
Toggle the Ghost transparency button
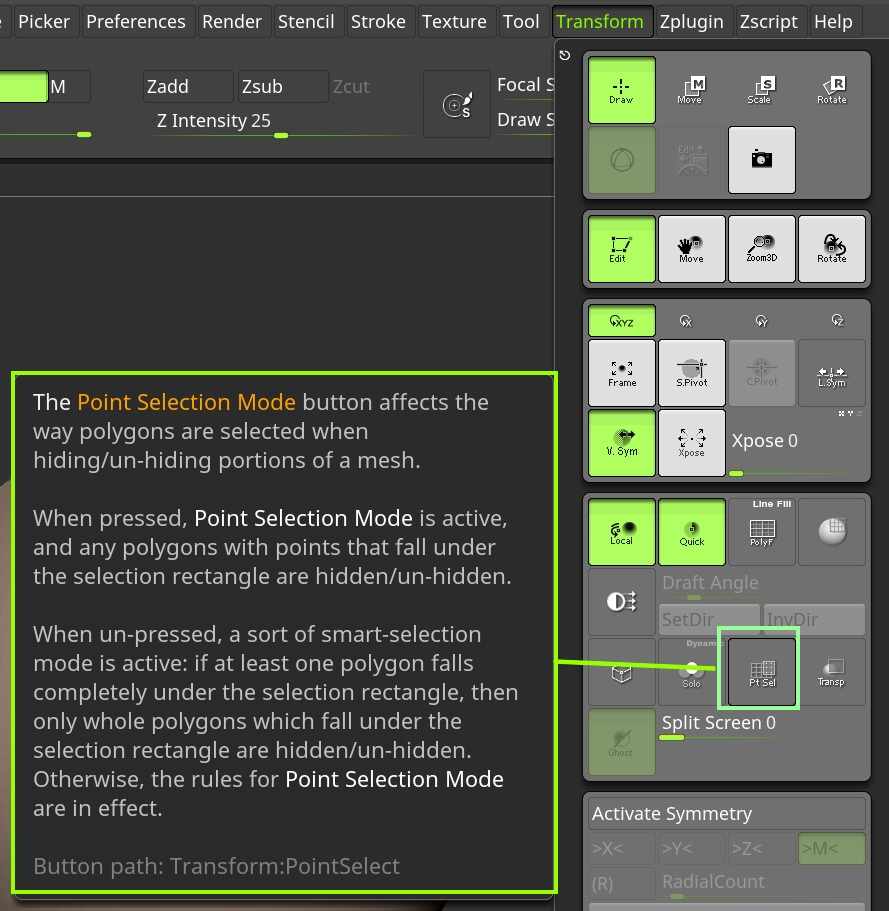621,741
